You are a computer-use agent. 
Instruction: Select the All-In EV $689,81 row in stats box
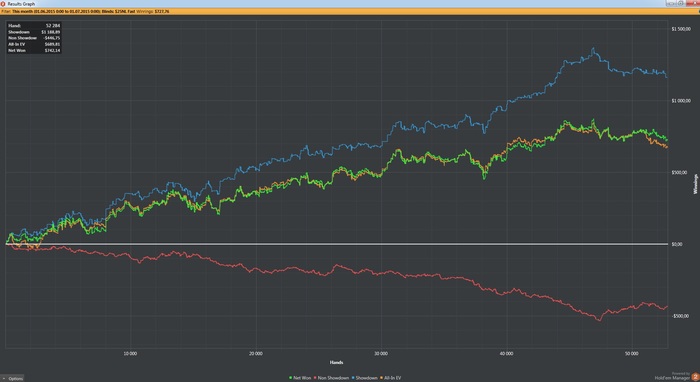click(x=34, y=44)
